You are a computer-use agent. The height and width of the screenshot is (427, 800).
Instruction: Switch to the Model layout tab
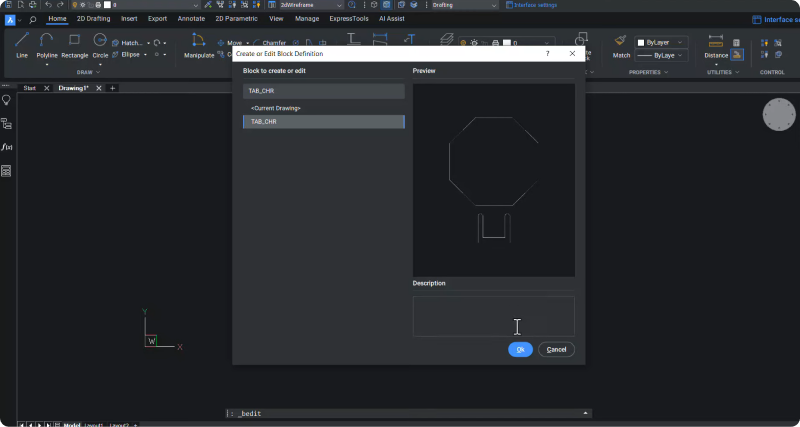click(x=72, y=424)
